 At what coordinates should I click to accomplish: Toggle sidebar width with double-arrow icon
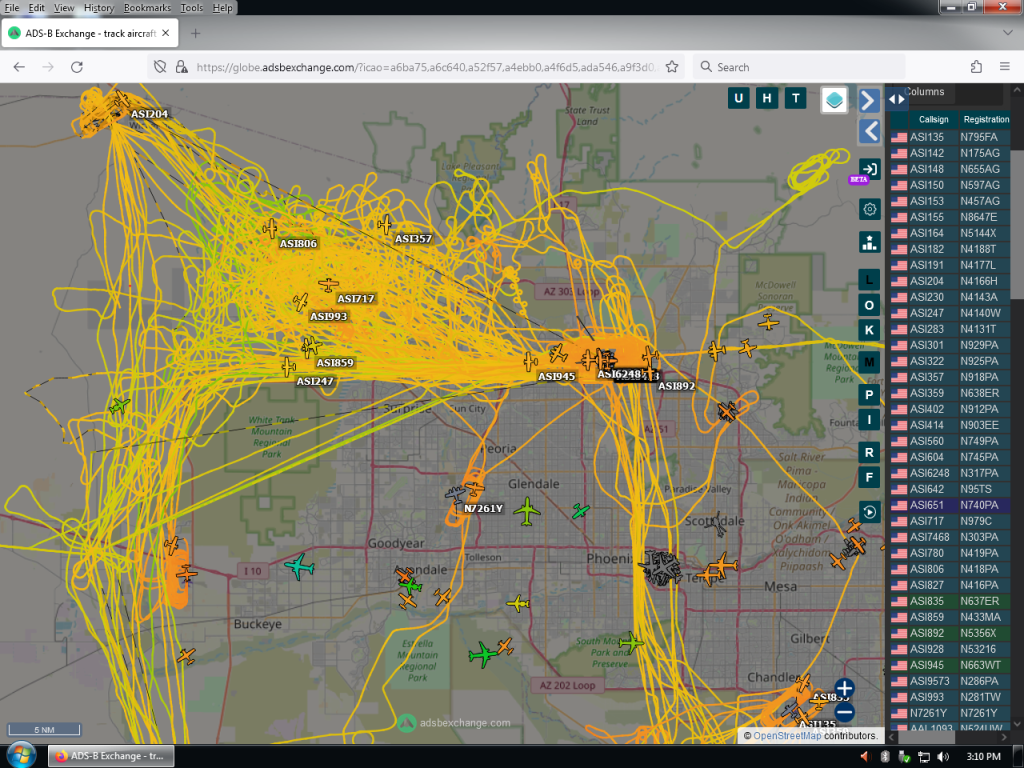(x=896, y=99)
